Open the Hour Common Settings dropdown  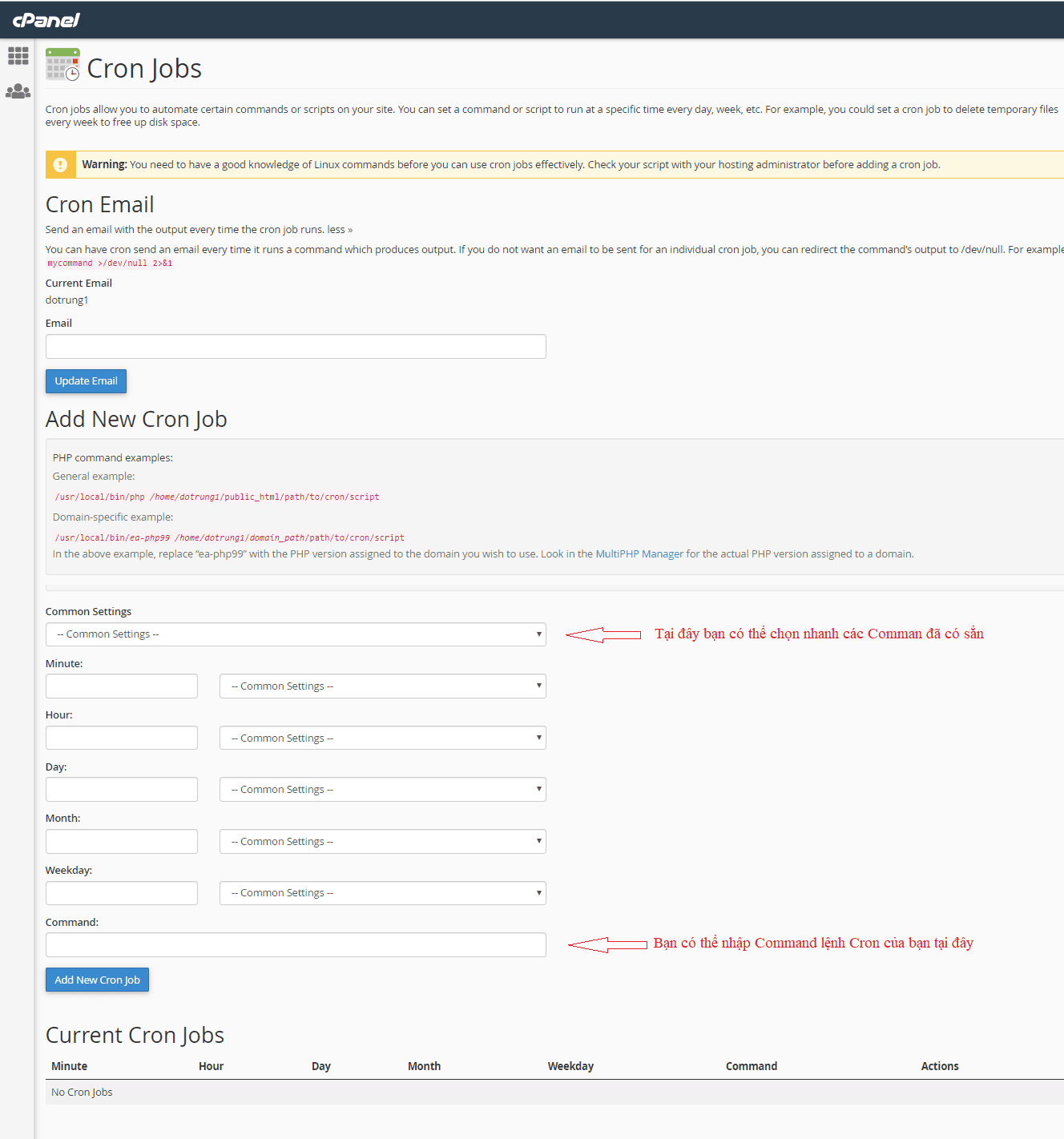coord(382,738)
